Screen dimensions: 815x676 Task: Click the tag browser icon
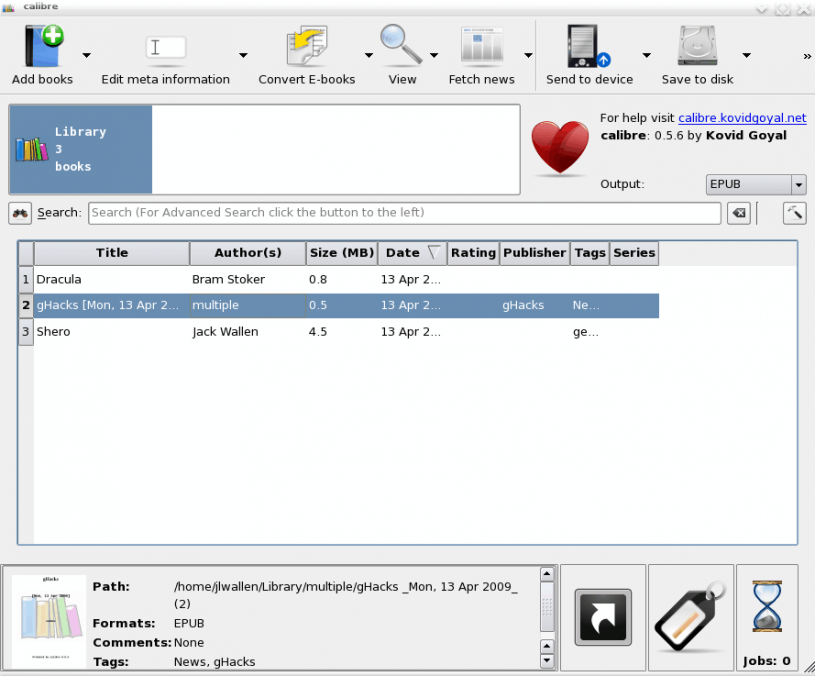tap(690, 617)
